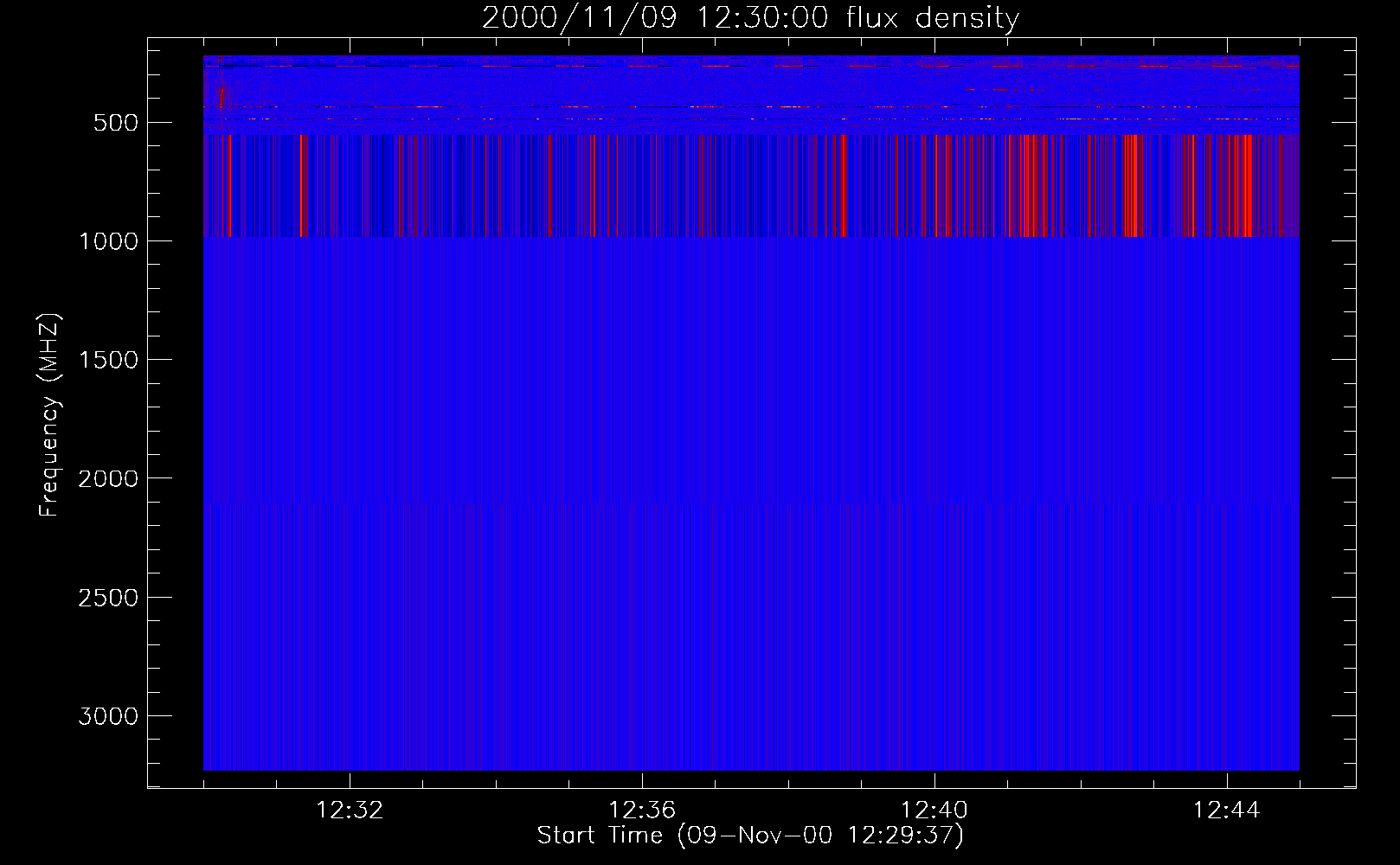Image resolution: width=1400 pixels, height=865 pixels.
Task: Click the "1000" frequency tick label
Action: tap(108, 241)
